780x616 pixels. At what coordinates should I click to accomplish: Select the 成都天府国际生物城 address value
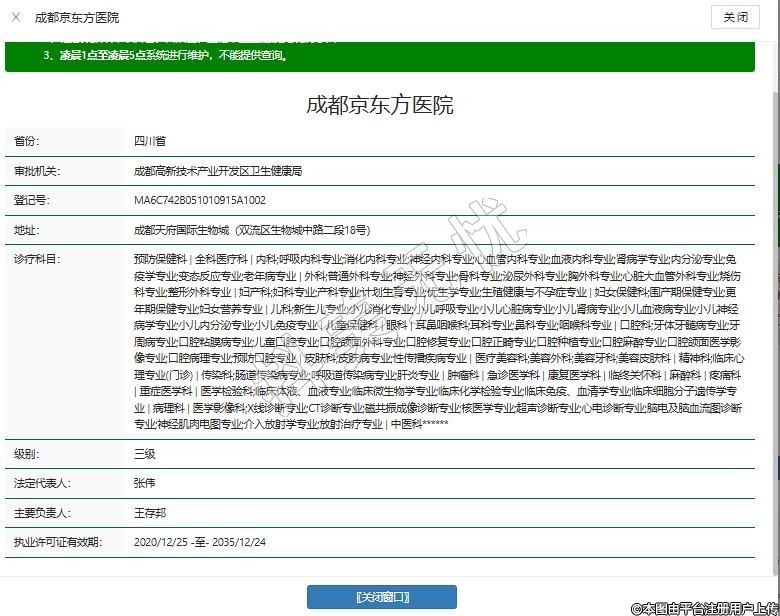[x=251, y=229]
